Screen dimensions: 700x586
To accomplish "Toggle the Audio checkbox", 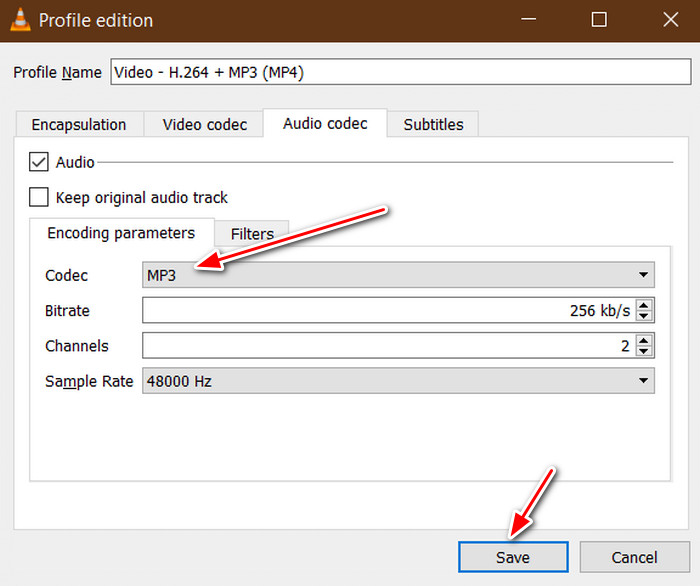I will (39, 162).
